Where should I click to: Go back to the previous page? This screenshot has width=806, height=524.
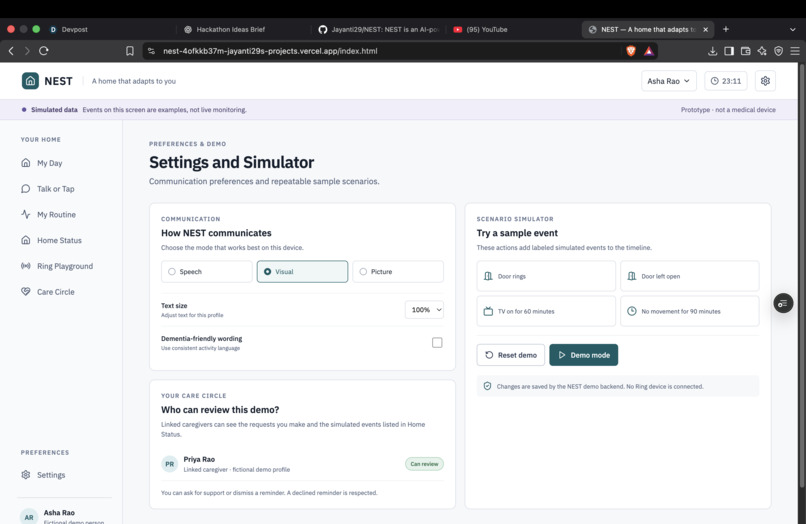tap(11, 51)
